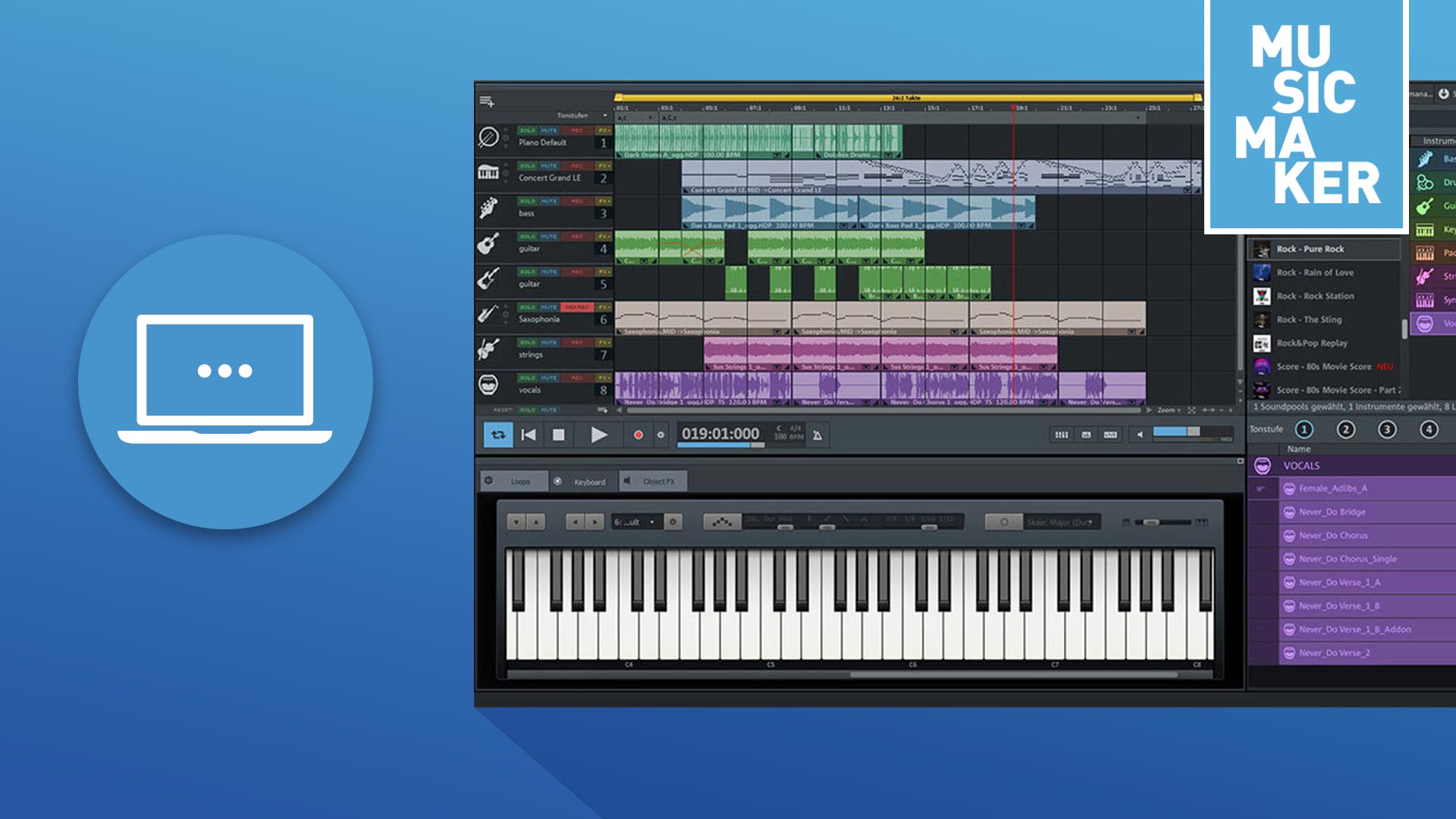
Task: Click the record button
Action: (x=638, y=435)
